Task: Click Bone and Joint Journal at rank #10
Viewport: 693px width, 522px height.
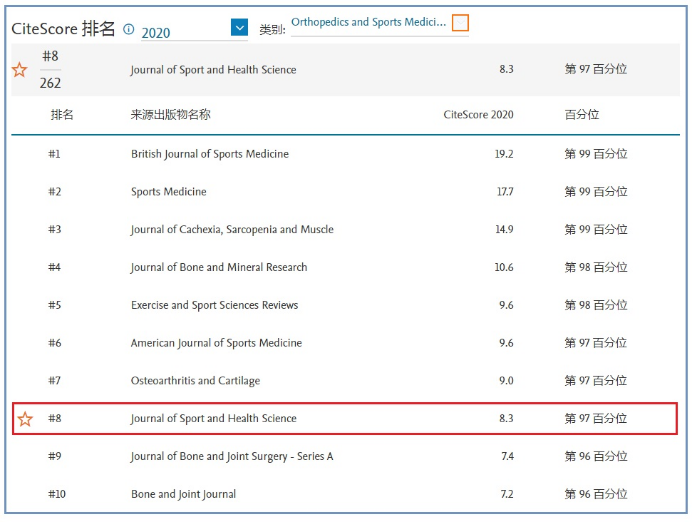Action: coord(184,494)
